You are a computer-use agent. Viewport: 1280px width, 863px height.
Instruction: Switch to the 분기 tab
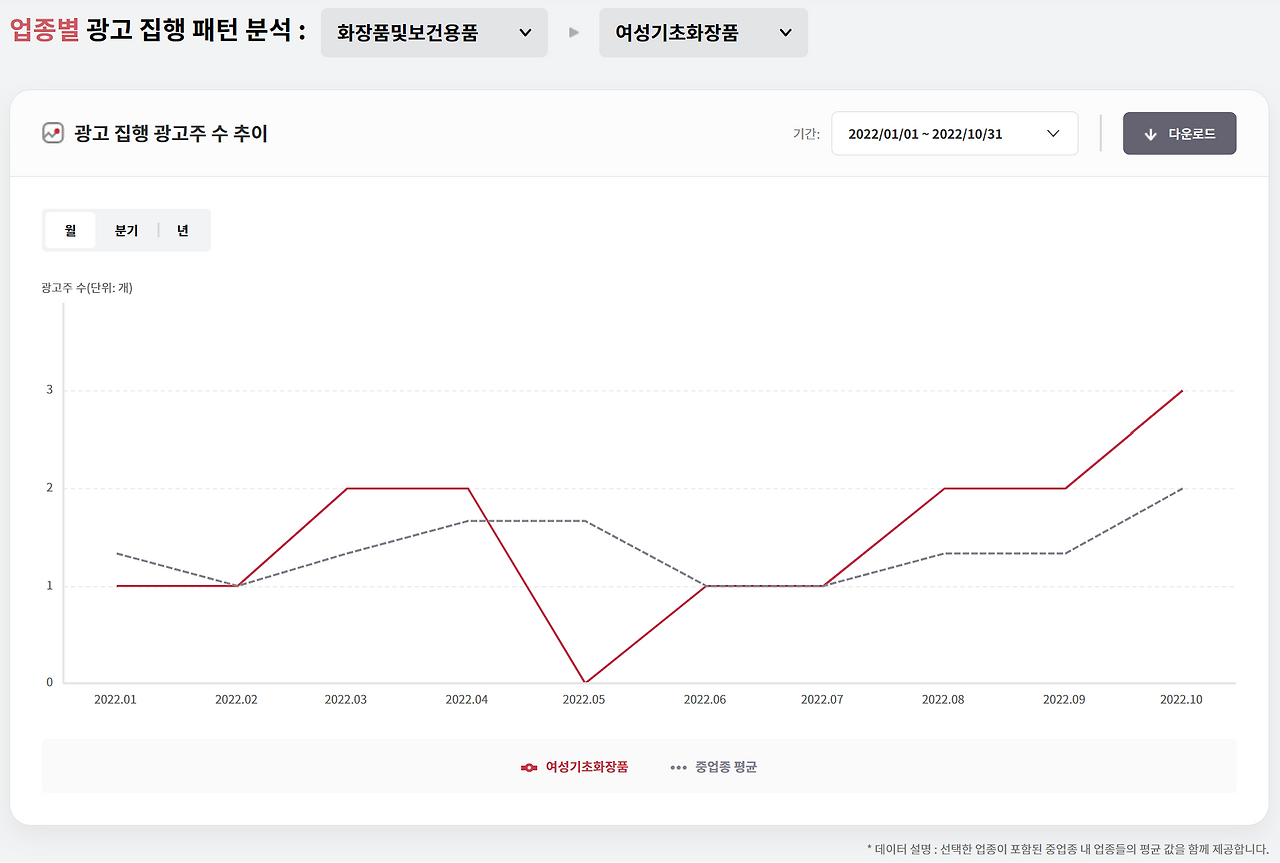pyautogui.click(x=126, y=229)
